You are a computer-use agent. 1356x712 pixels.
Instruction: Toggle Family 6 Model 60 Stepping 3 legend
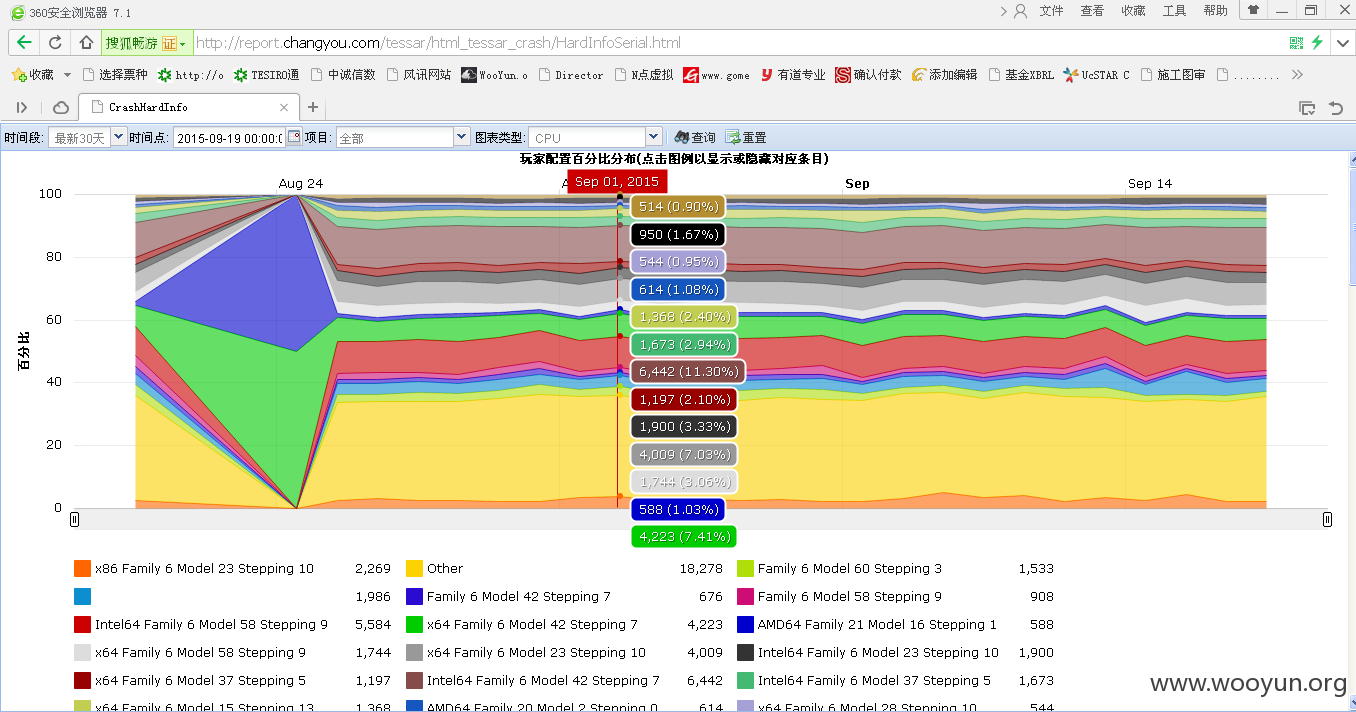840,568
